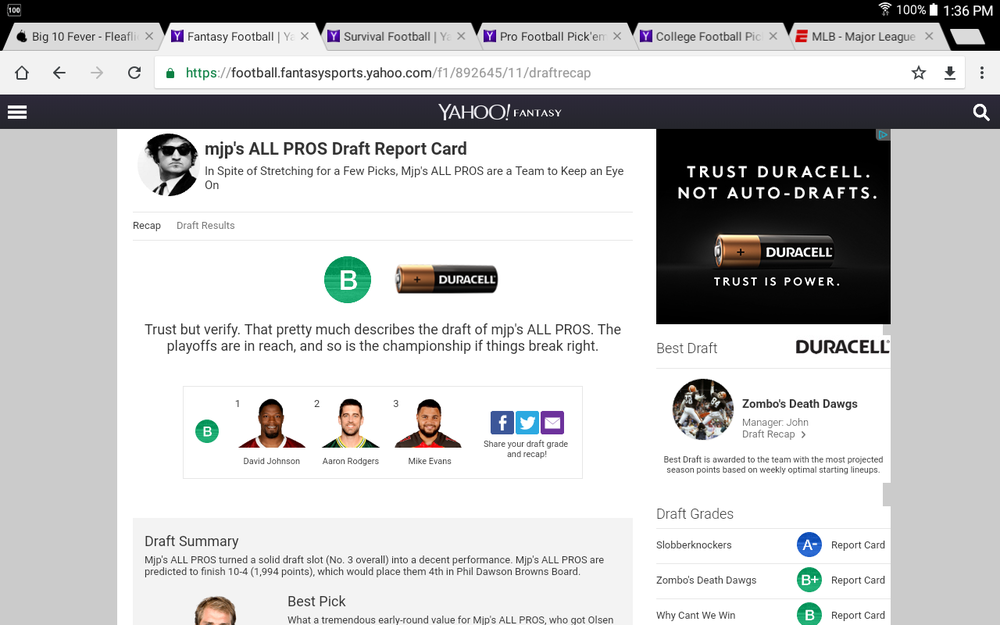Select the David Johnson player photo
The image size is (1000, 625).
pyautogui.click(x=272, y=423)
